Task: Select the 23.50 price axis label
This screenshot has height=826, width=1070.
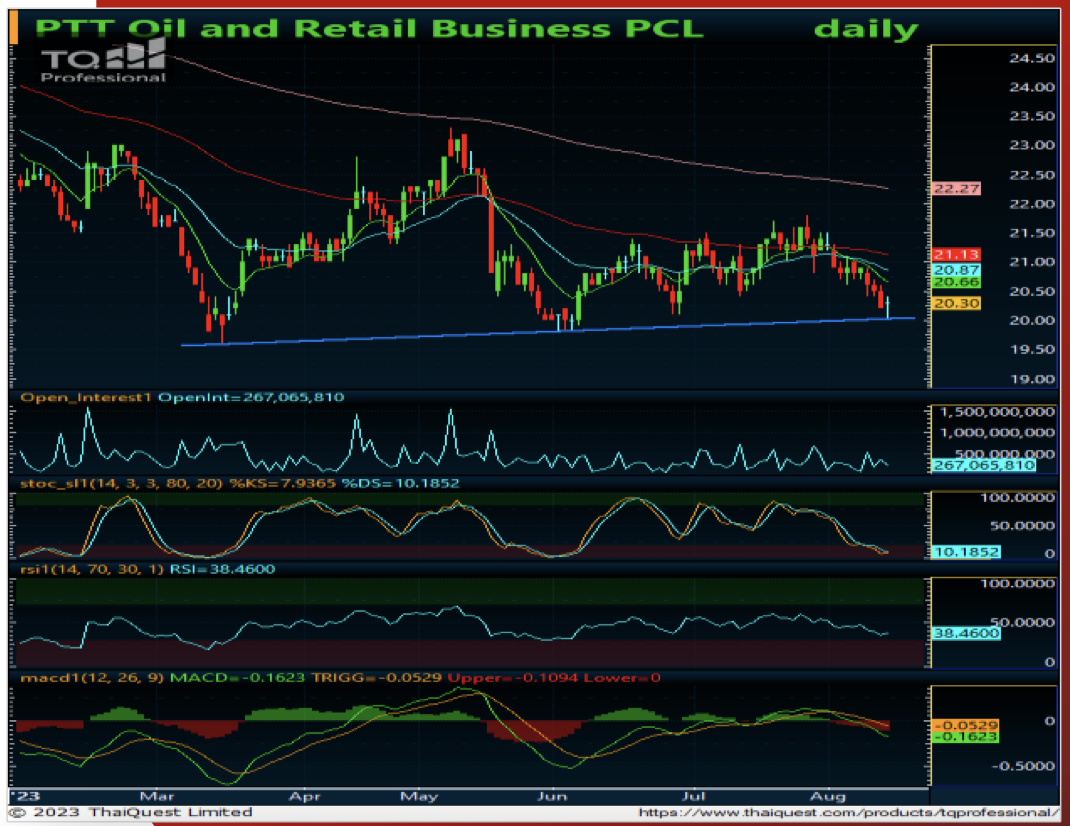Action: coord(1032,116)
